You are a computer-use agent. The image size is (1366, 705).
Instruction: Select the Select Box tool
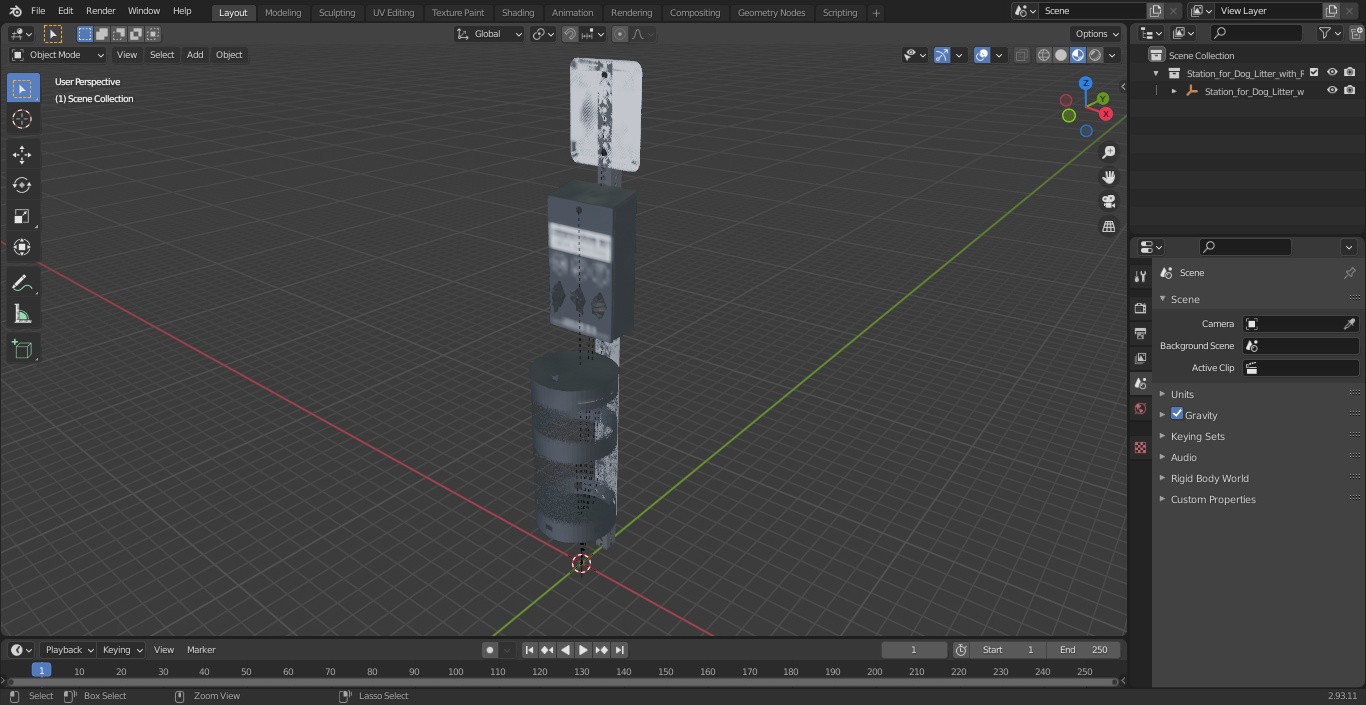coord(22,88)
